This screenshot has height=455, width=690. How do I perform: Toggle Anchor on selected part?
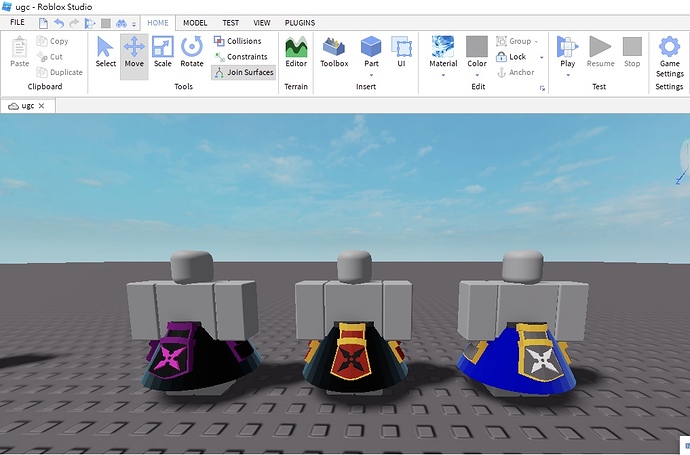coord(515,72)
